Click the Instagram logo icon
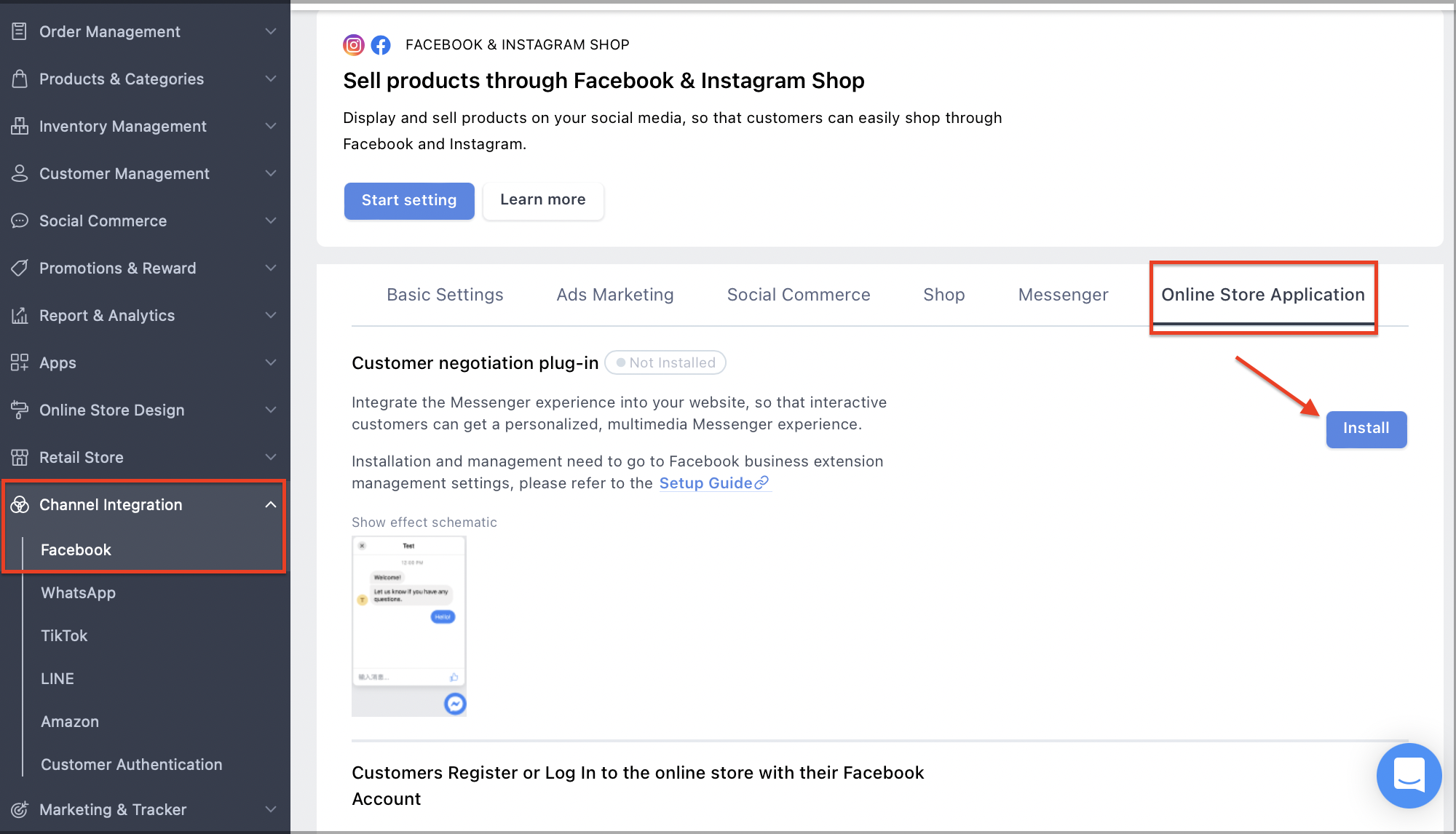Image resolution: width=1456 pixels, height=834 pixels. click(x=354, y=45)
